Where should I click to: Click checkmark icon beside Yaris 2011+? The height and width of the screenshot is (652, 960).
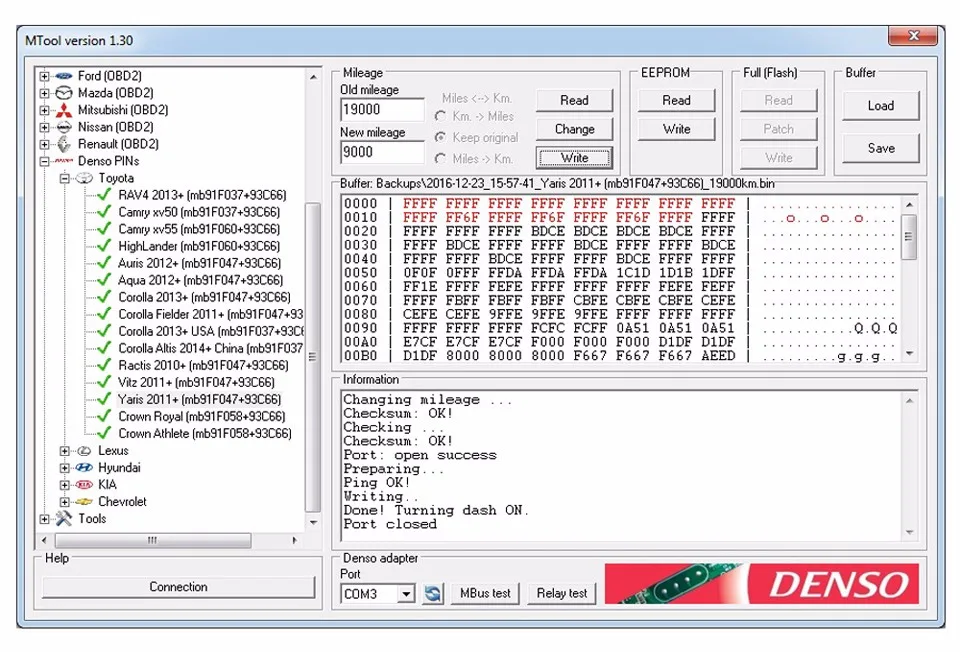[104, 399]
